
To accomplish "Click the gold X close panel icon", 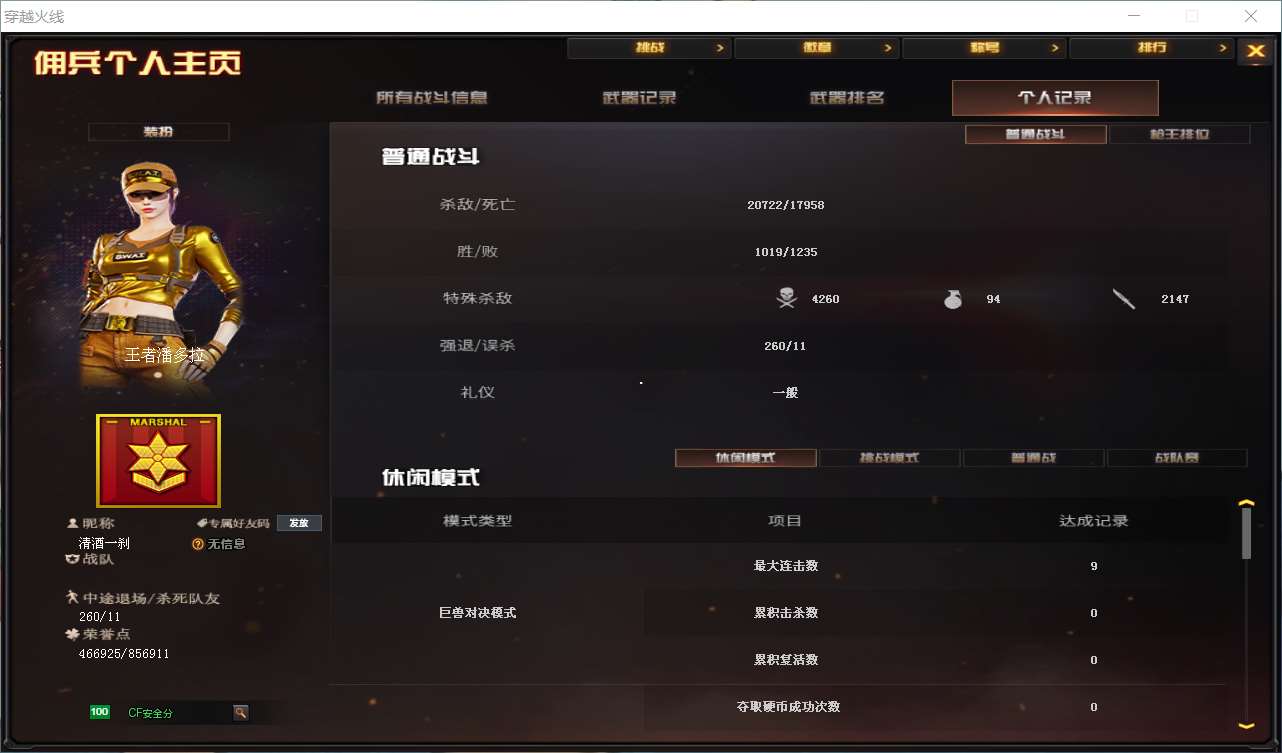I will coord(1255,52).
